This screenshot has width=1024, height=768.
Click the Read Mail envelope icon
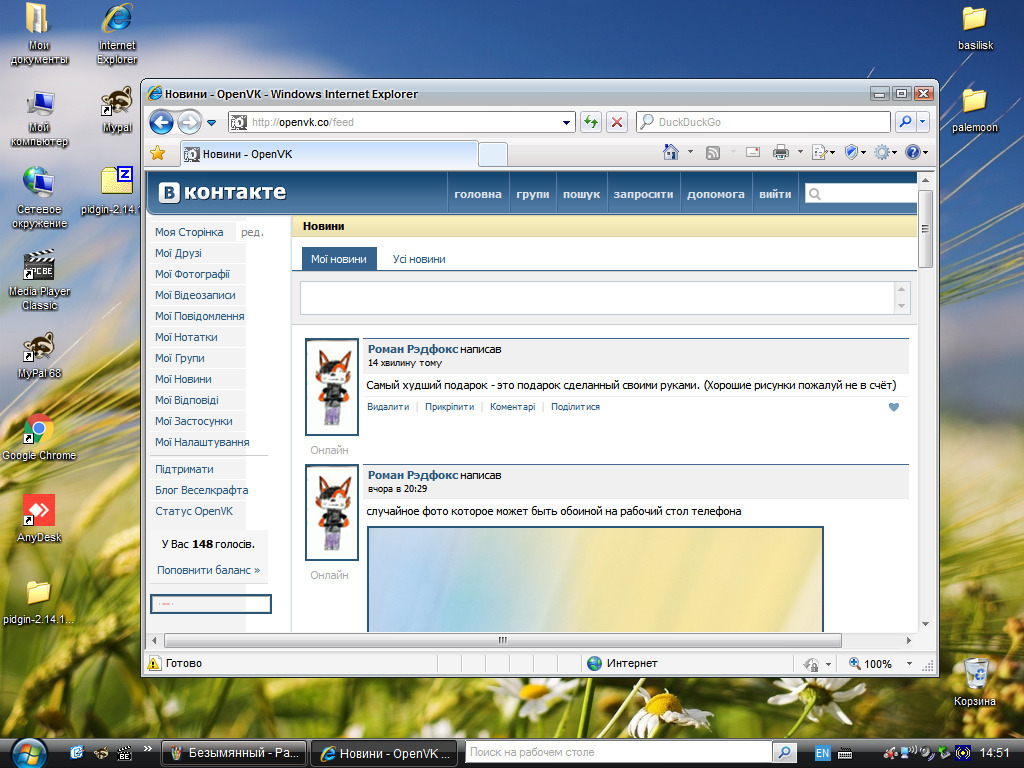click(752, 152)
